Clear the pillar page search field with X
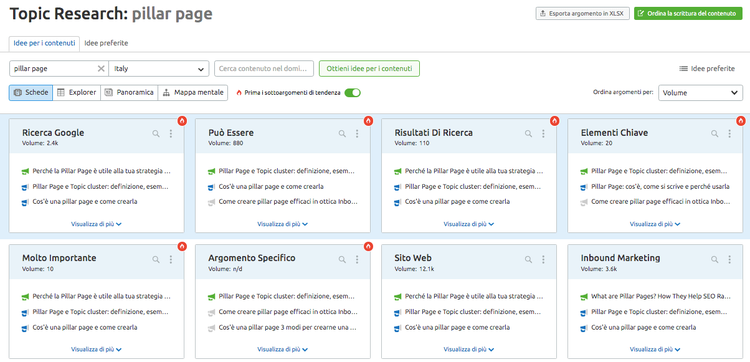Viewport: 750px width, 362px height. point(101,68)
